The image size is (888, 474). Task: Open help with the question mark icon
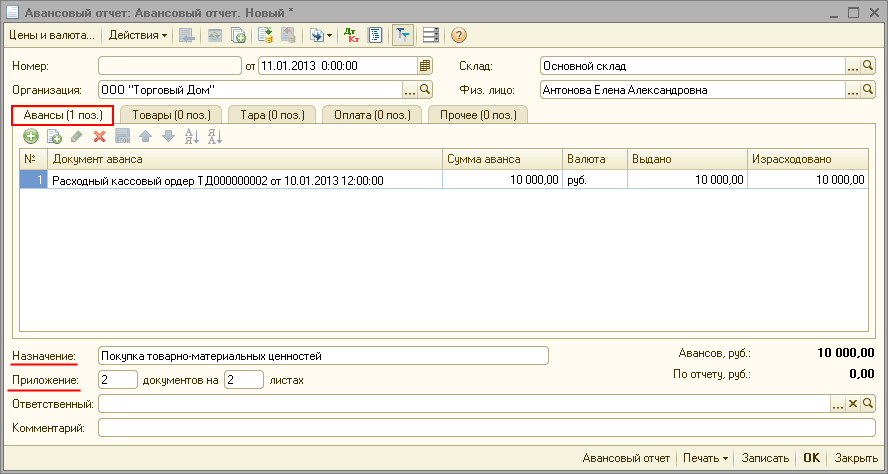[459, 35]
